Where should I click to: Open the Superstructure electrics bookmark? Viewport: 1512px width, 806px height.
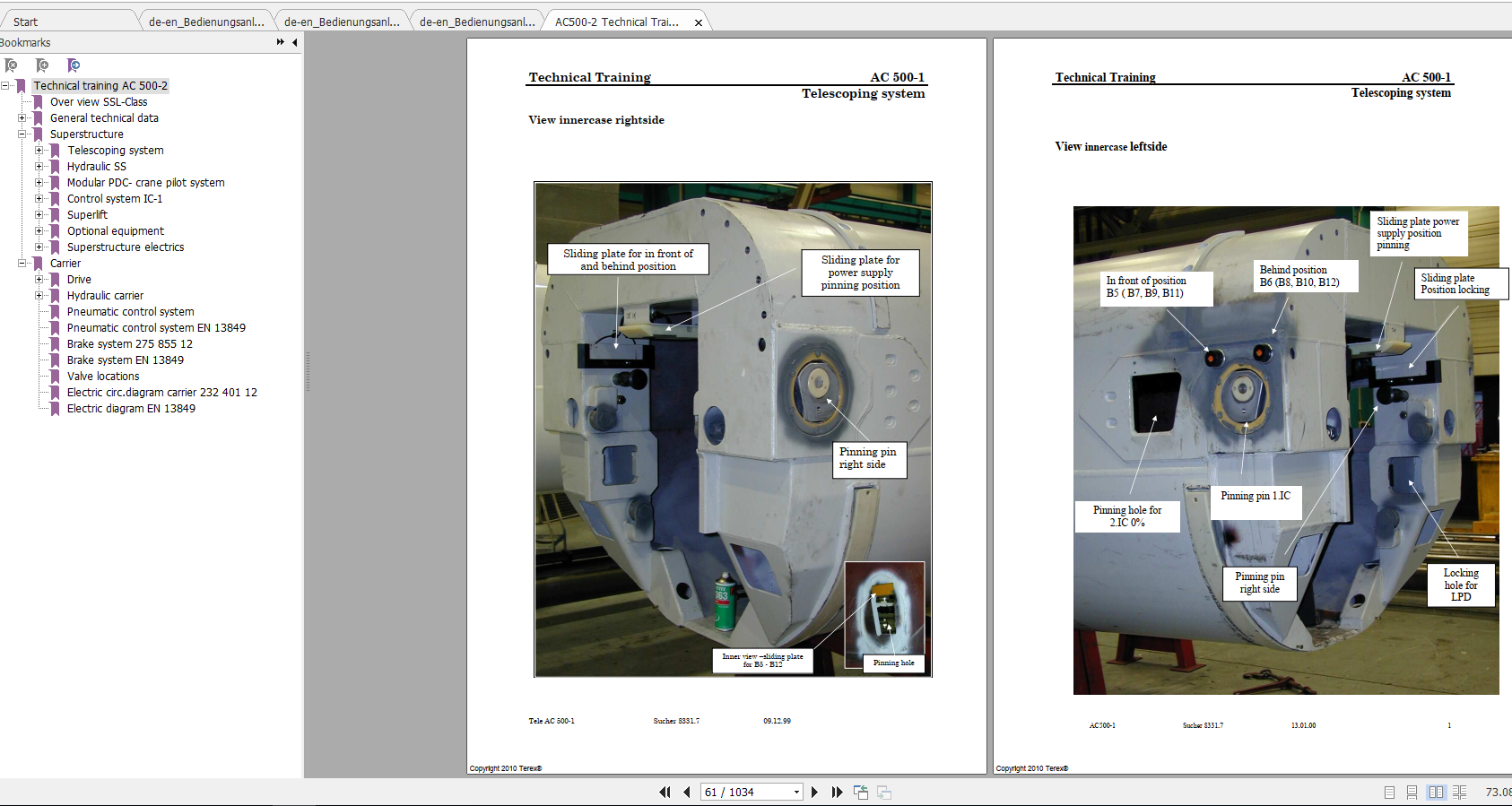point(126,247)
